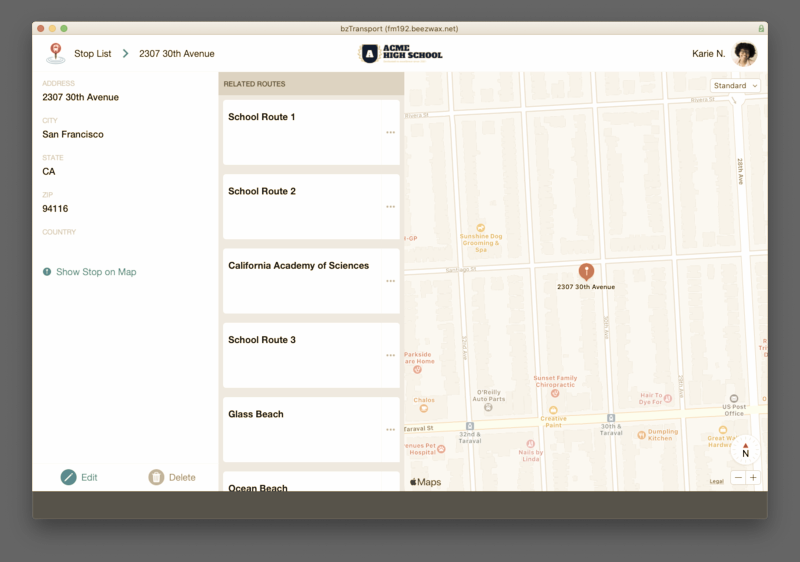
Task: Click the Edit pencil icon
Action: (x=69, y=477)
